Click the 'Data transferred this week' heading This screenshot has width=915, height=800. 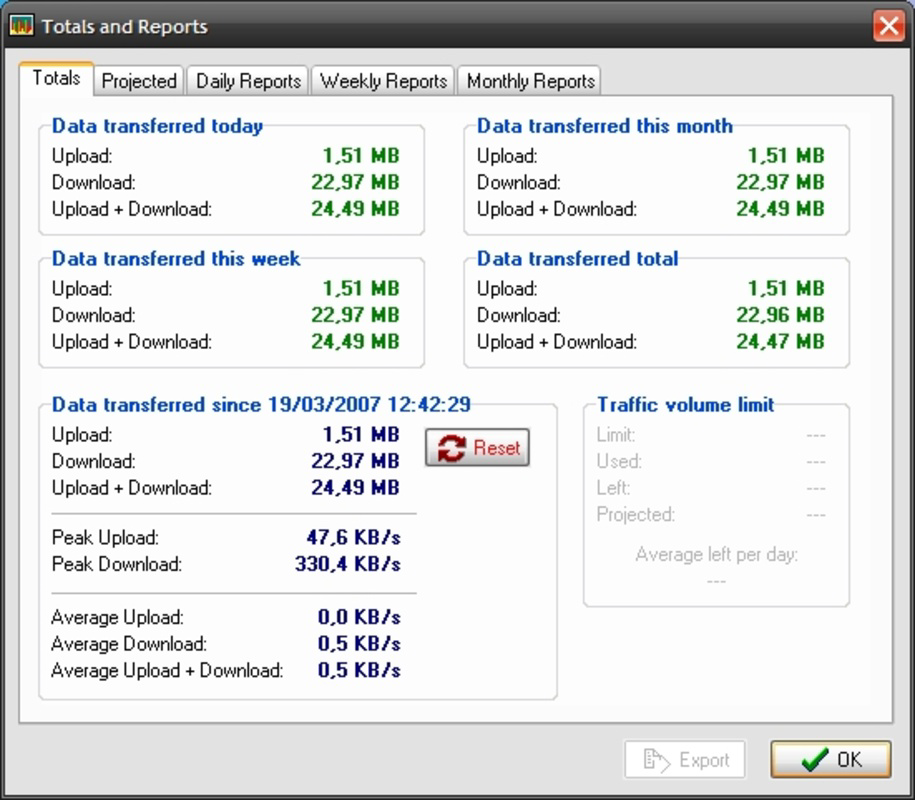pos(176,258)
